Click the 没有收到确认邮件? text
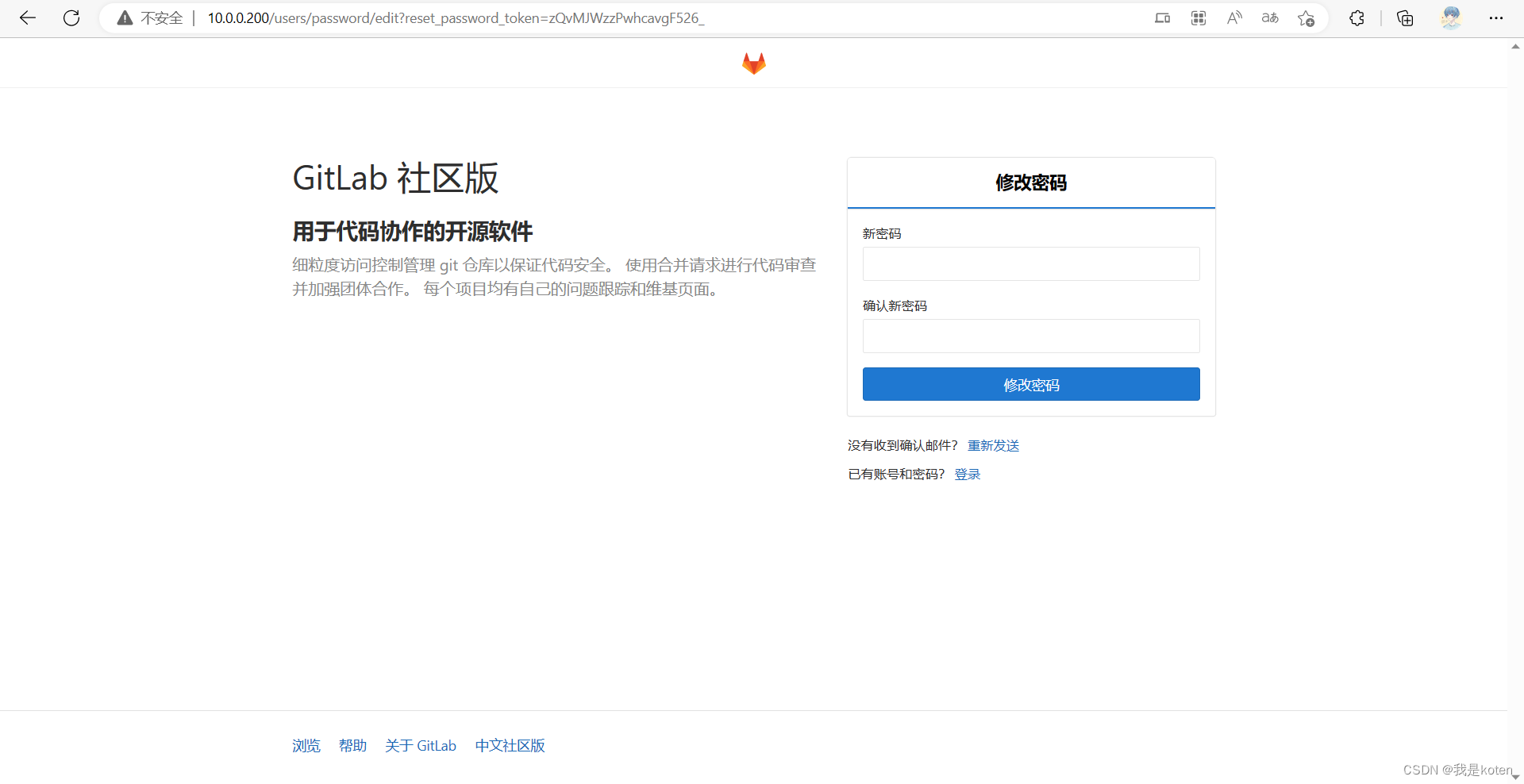The width and height of the screenshot is (1524, 784). [x=902, y=446]
